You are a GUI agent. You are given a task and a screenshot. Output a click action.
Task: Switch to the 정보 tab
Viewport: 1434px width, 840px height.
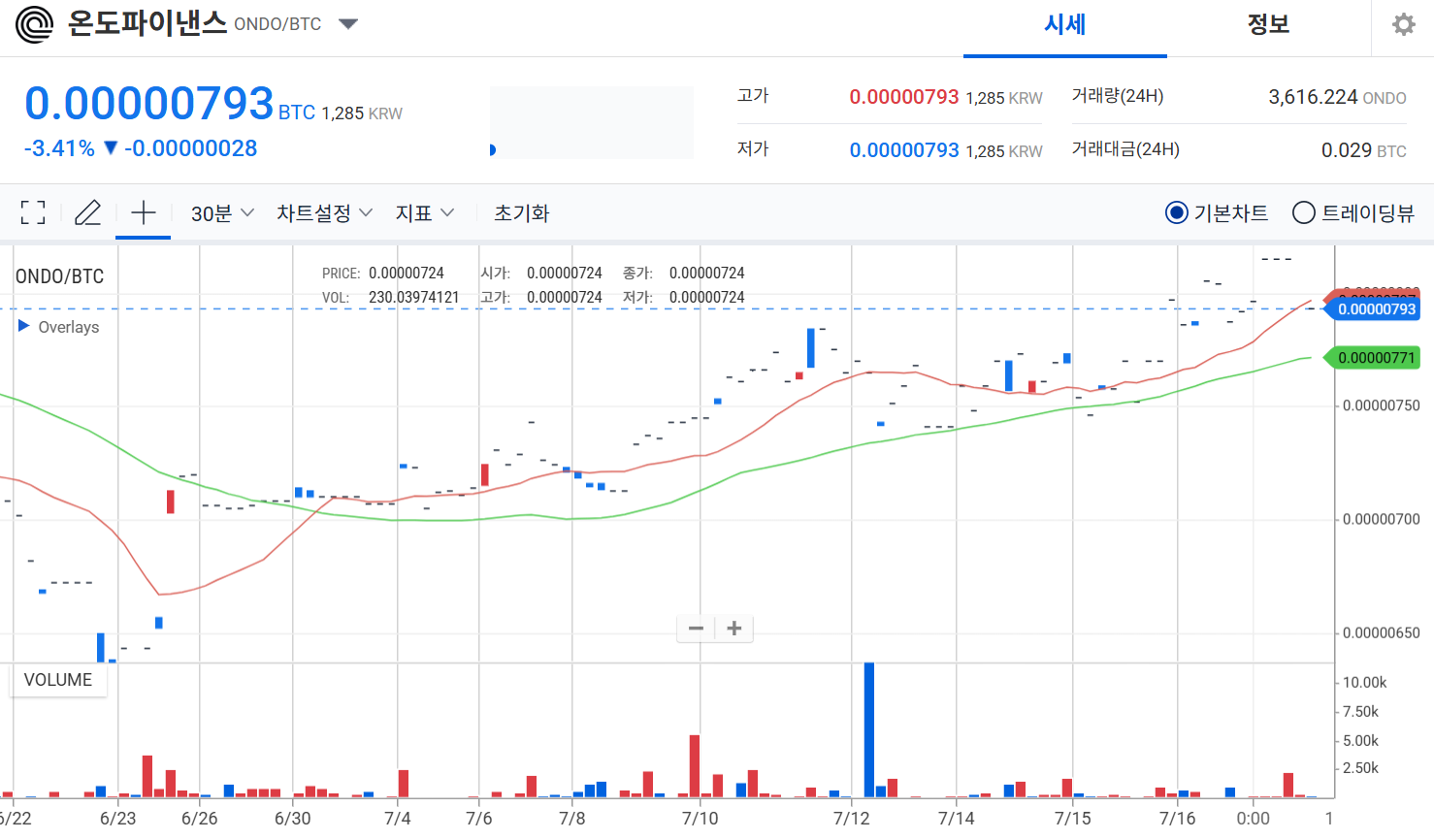[x=1268, y=25]
